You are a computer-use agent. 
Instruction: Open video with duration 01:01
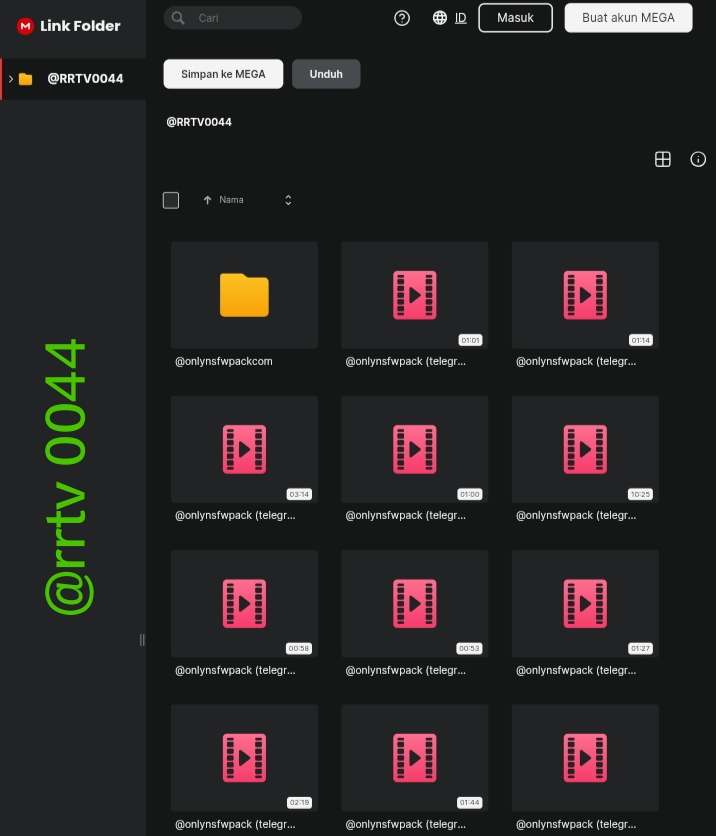tap(415, 295)
